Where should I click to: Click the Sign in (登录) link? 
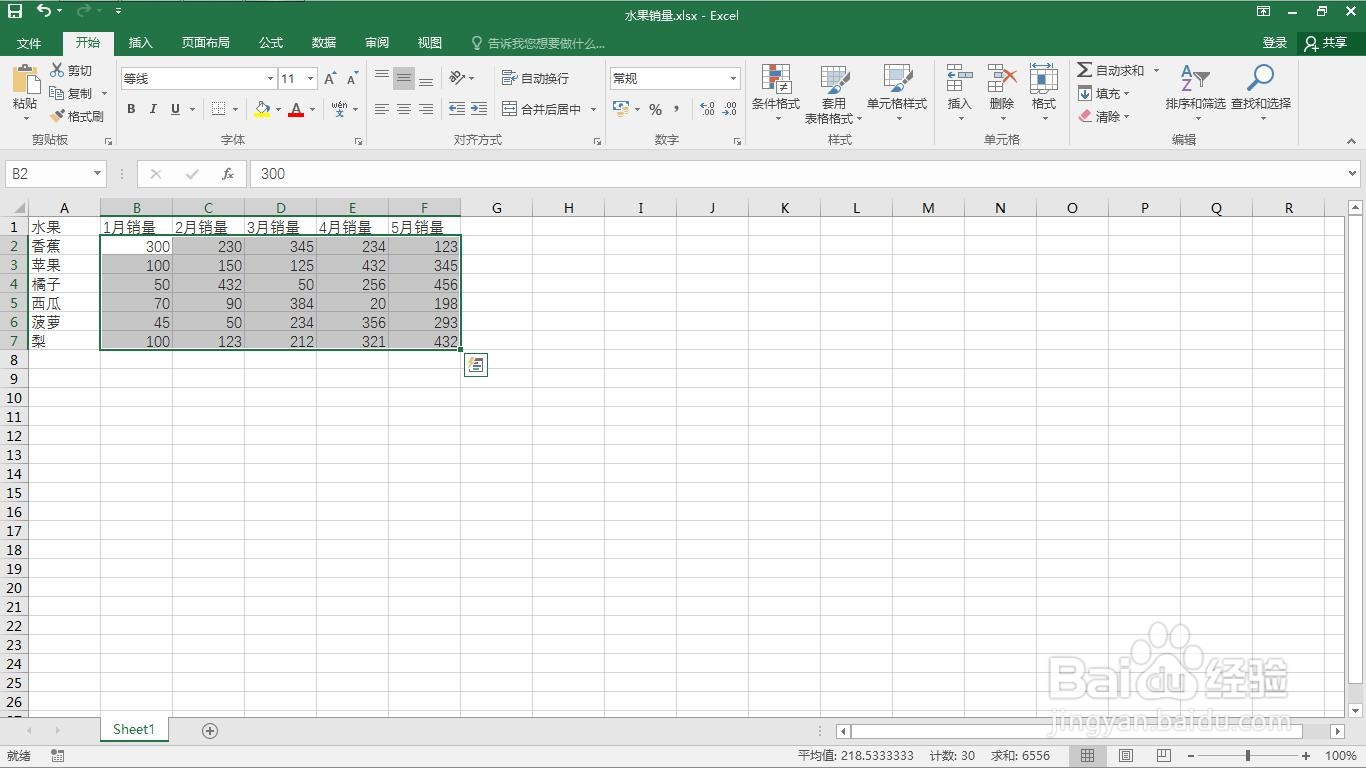[1275, 43]
